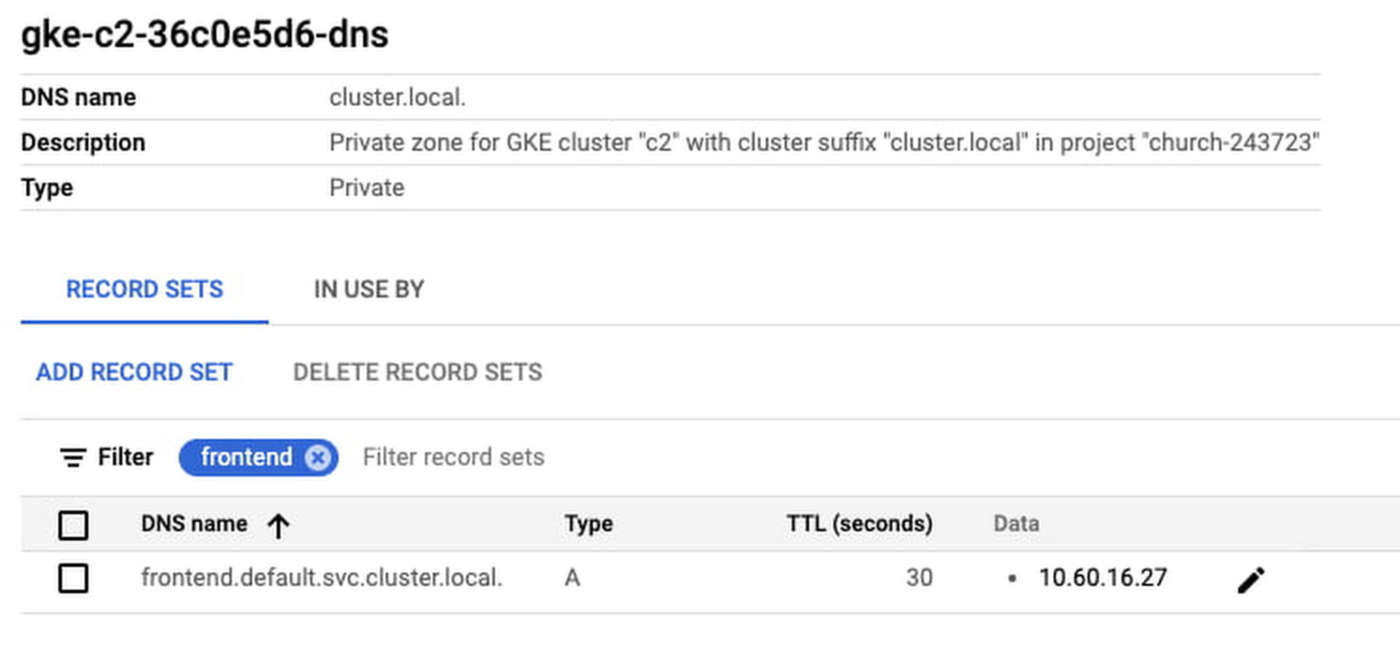Click the TTL (seconds) column header
Screen dimensions: 1400x648
coord(859,524)
